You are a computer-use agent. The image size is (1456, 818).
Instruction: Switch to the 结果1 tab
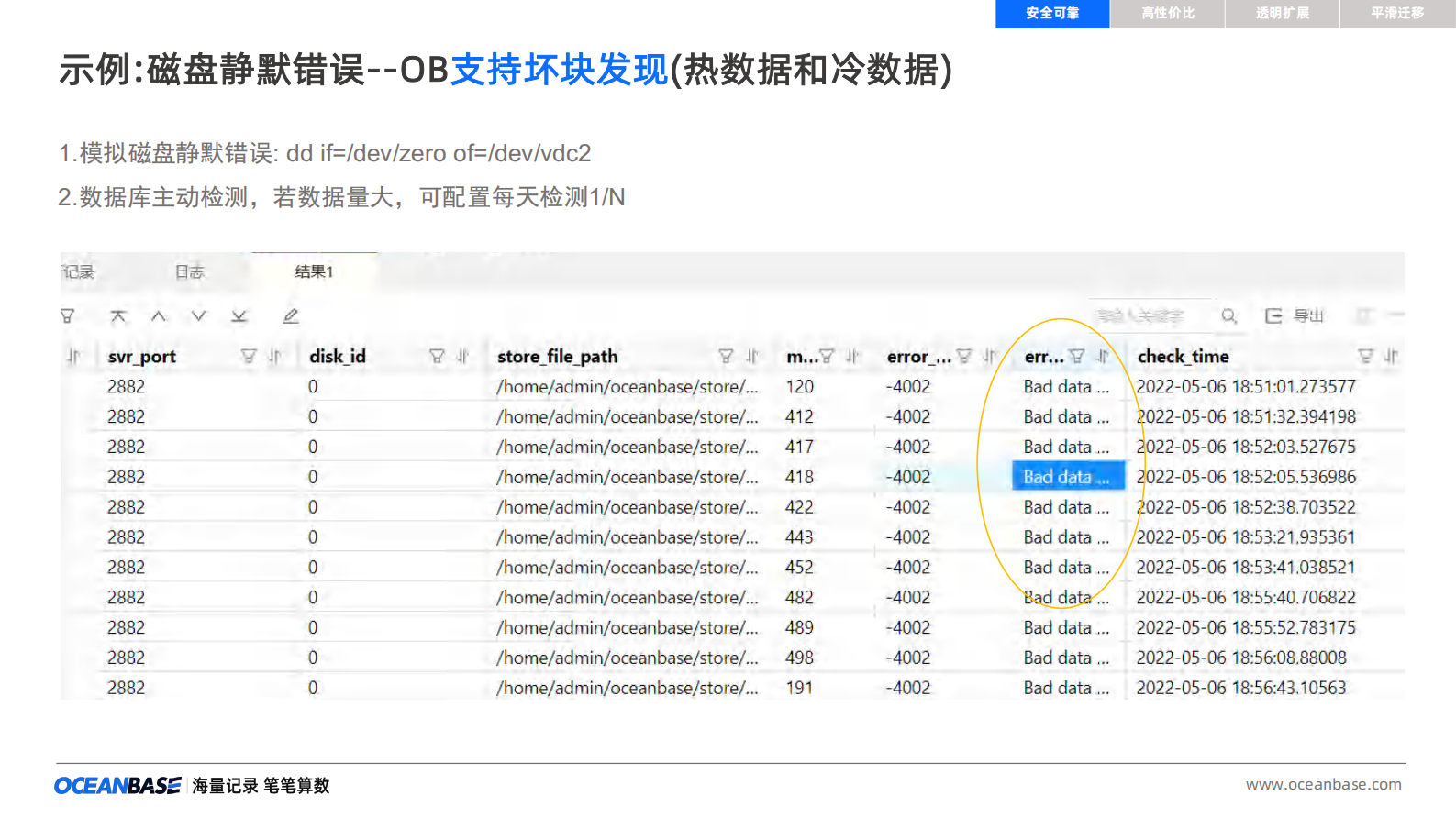[314, 271]
